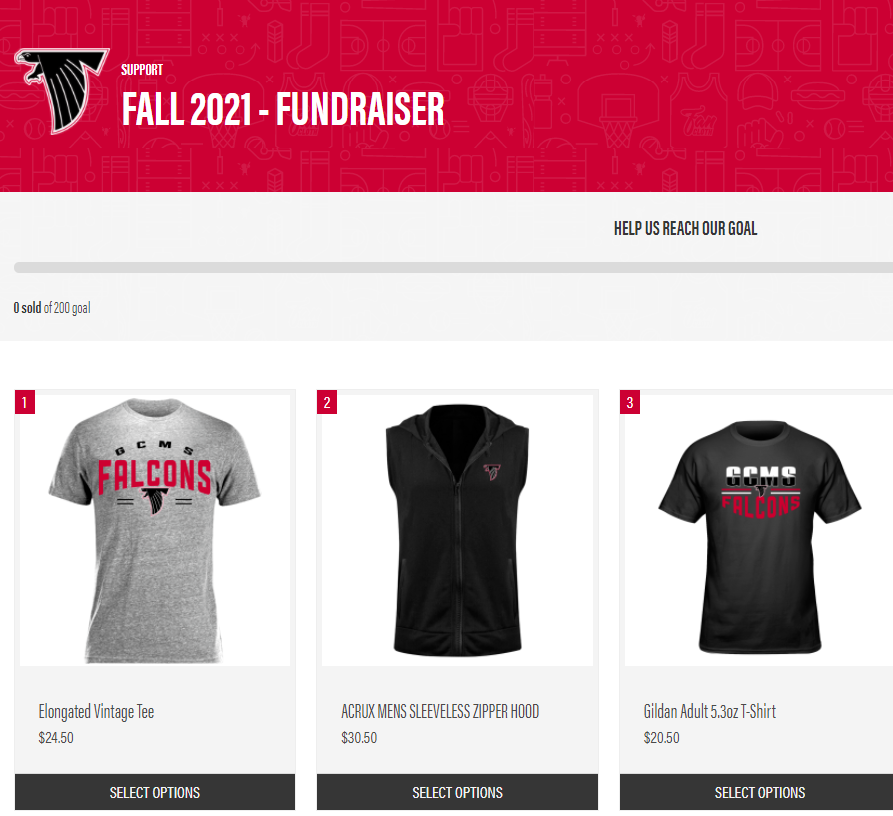
Task: Click the $24.50 price on the vintage tee
Action: (56, 738)
